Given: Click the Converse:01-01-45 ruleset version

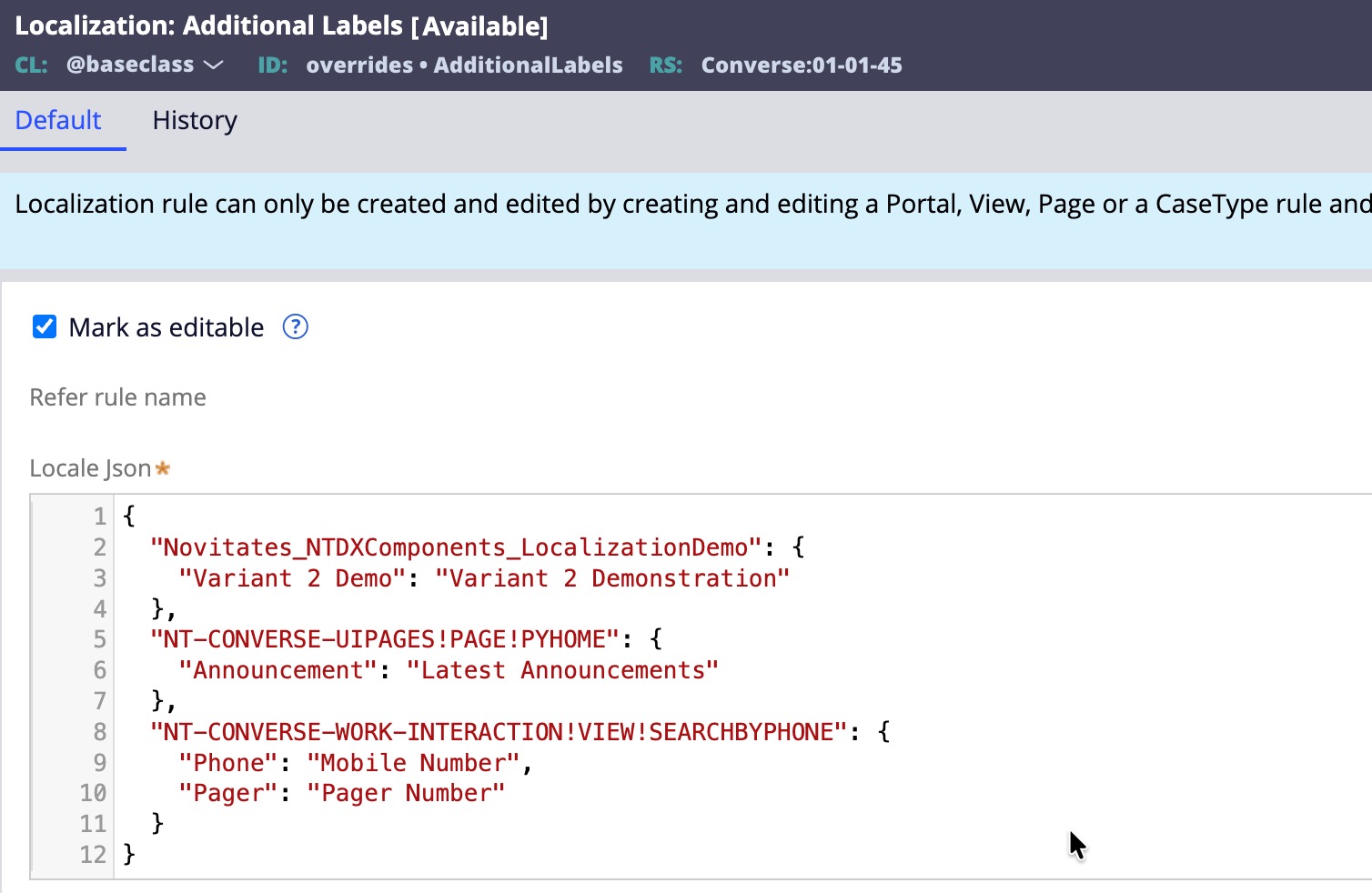Looking at the screenshot, I should [801, 65].
